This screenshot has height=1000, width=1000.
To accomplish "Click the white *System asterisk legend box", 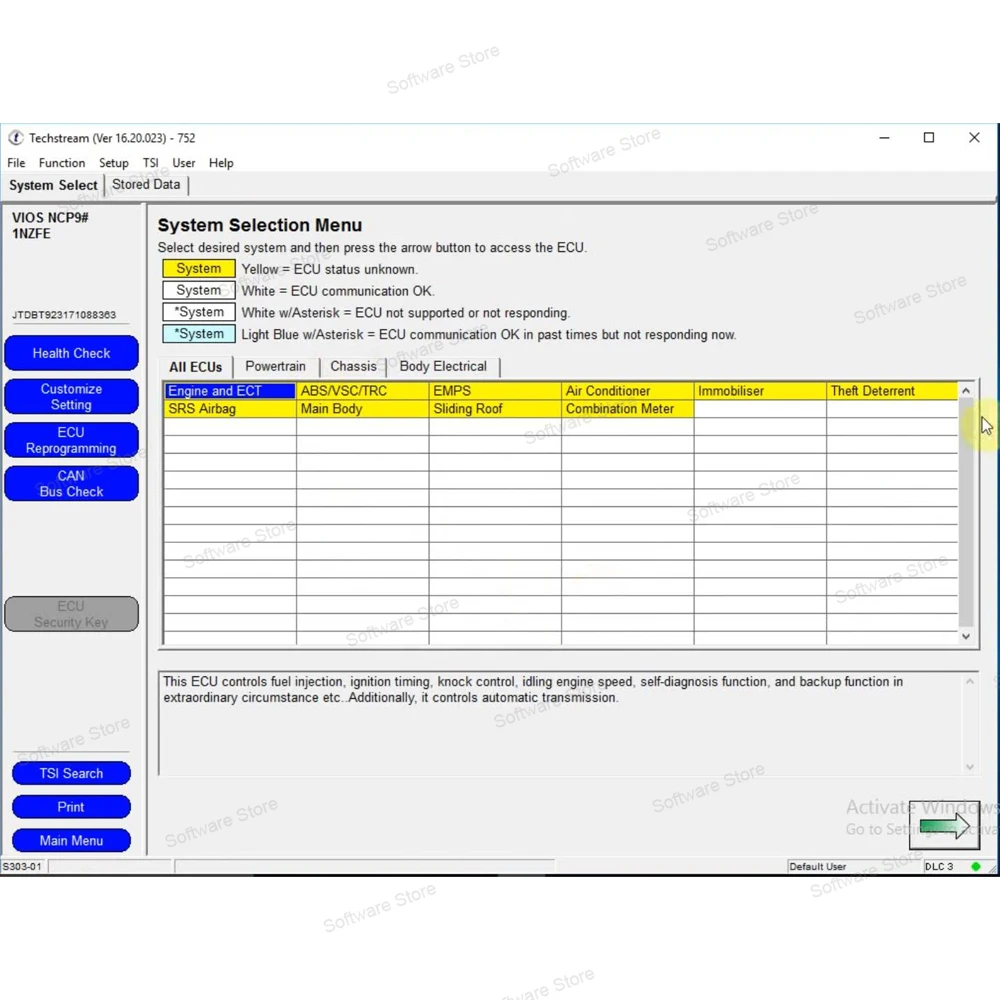I will [198, 312].
